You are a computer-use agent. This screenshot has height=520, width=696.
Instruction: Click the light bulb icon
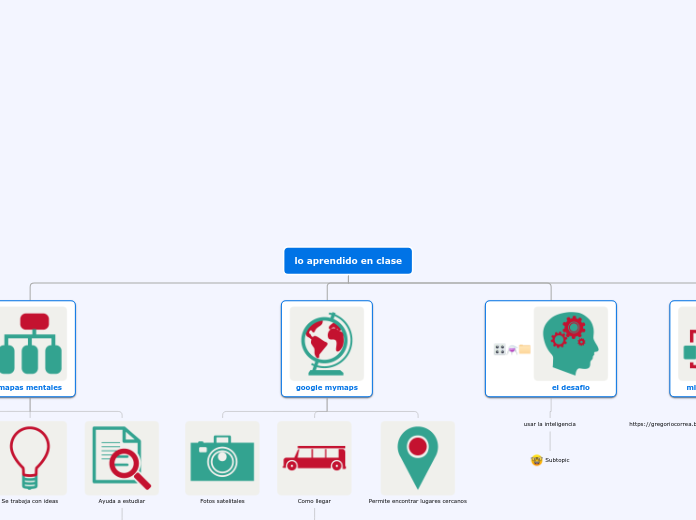(30, 458)
